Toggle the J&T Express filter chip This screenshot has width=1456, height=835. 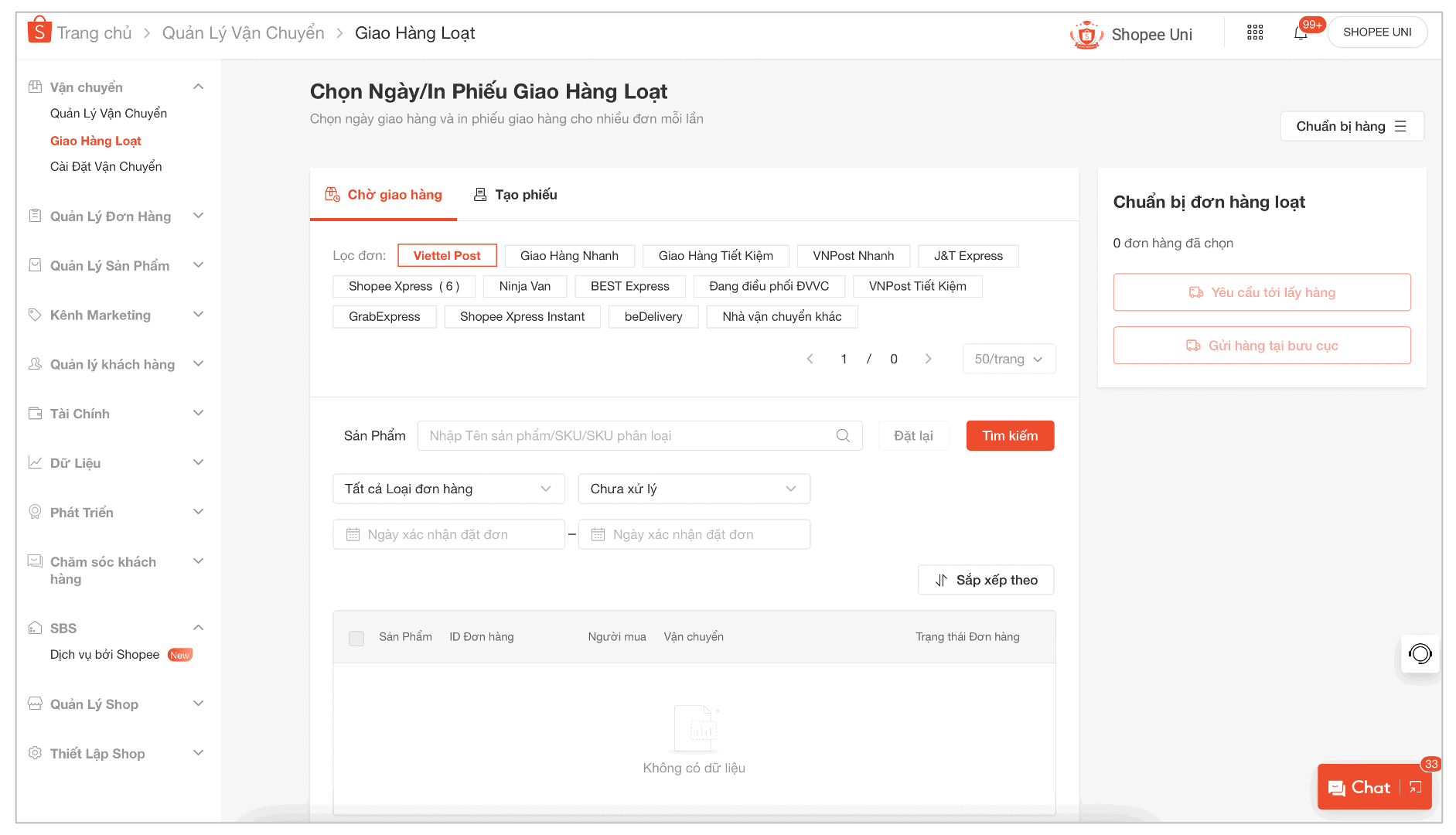[968, 255]
